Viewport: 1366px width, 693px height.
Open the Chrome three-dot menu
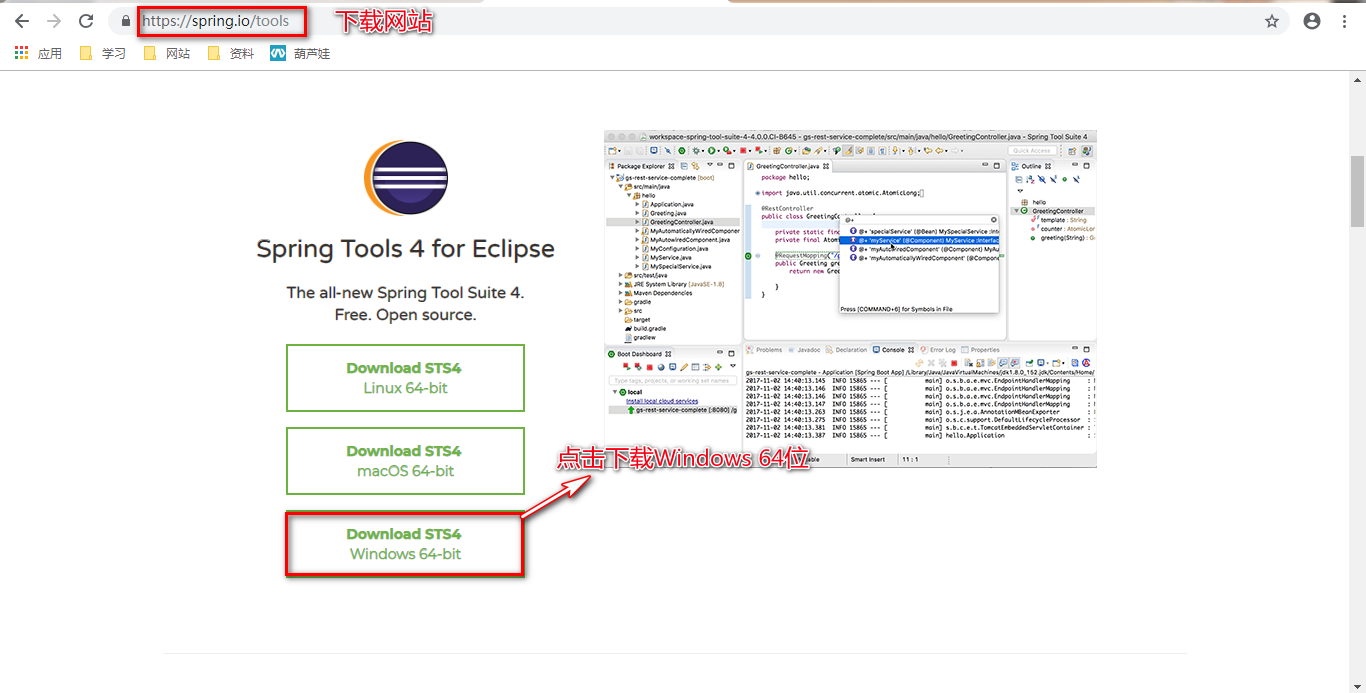click(1345, 21)
